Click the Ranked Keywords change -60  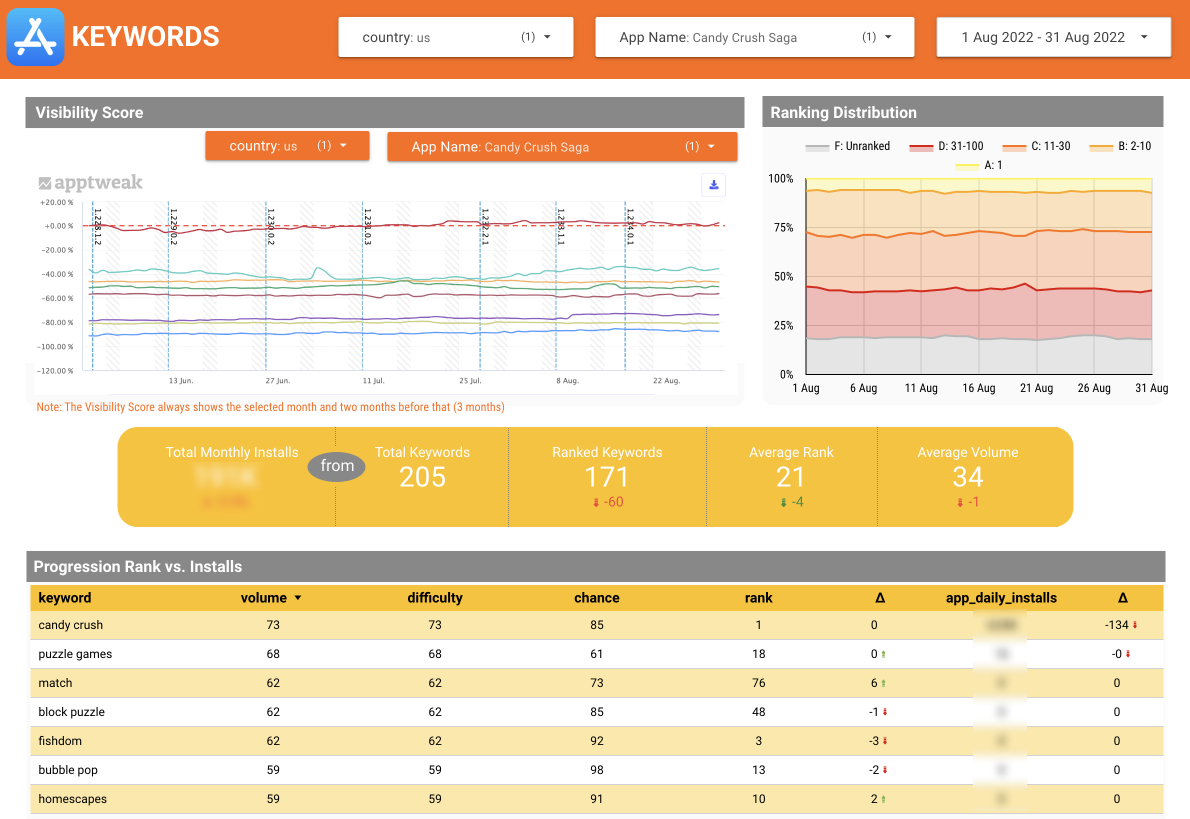pos(608,502)
